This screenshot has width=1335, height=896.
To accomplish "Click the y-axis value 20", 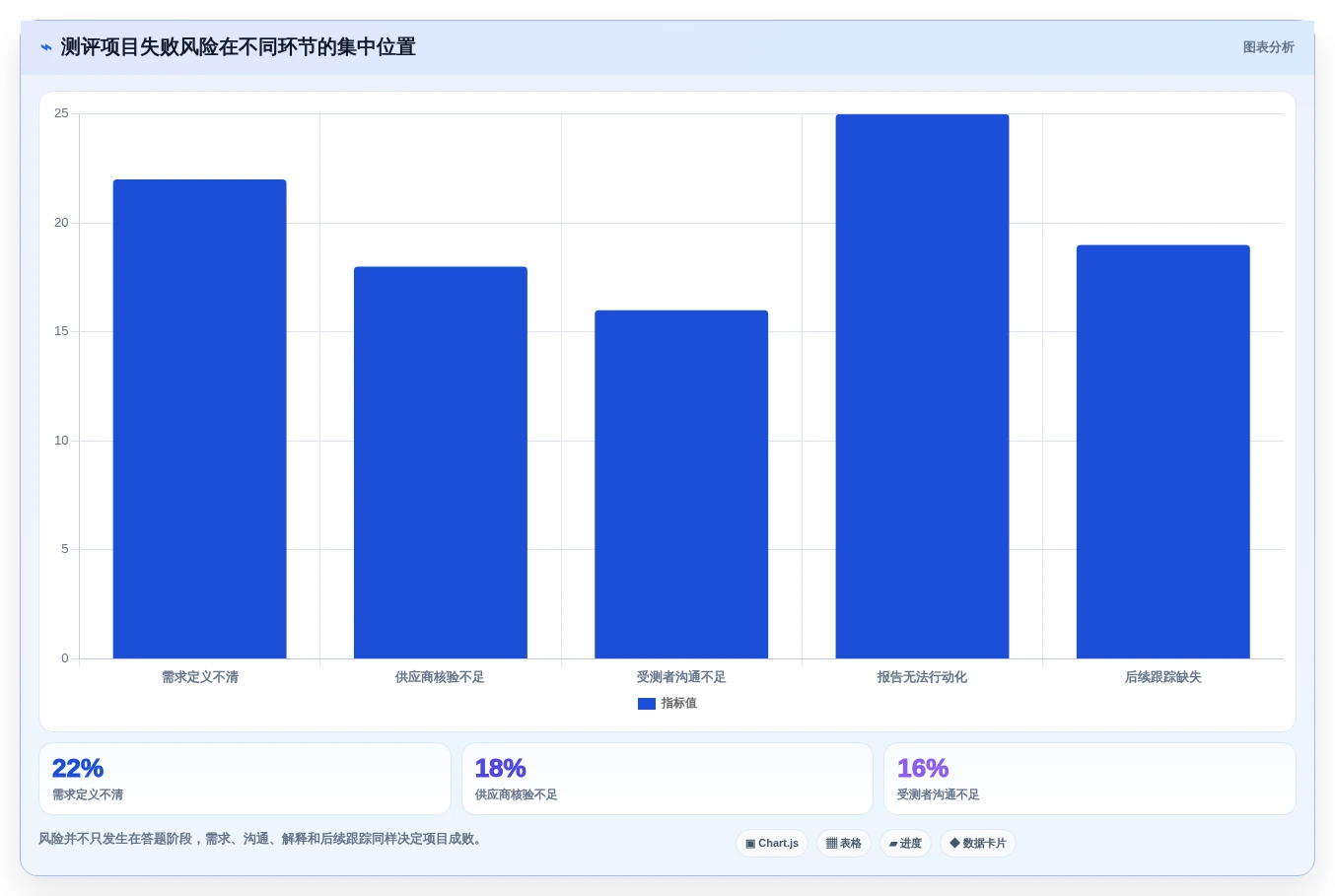I will tap(61, 223).
